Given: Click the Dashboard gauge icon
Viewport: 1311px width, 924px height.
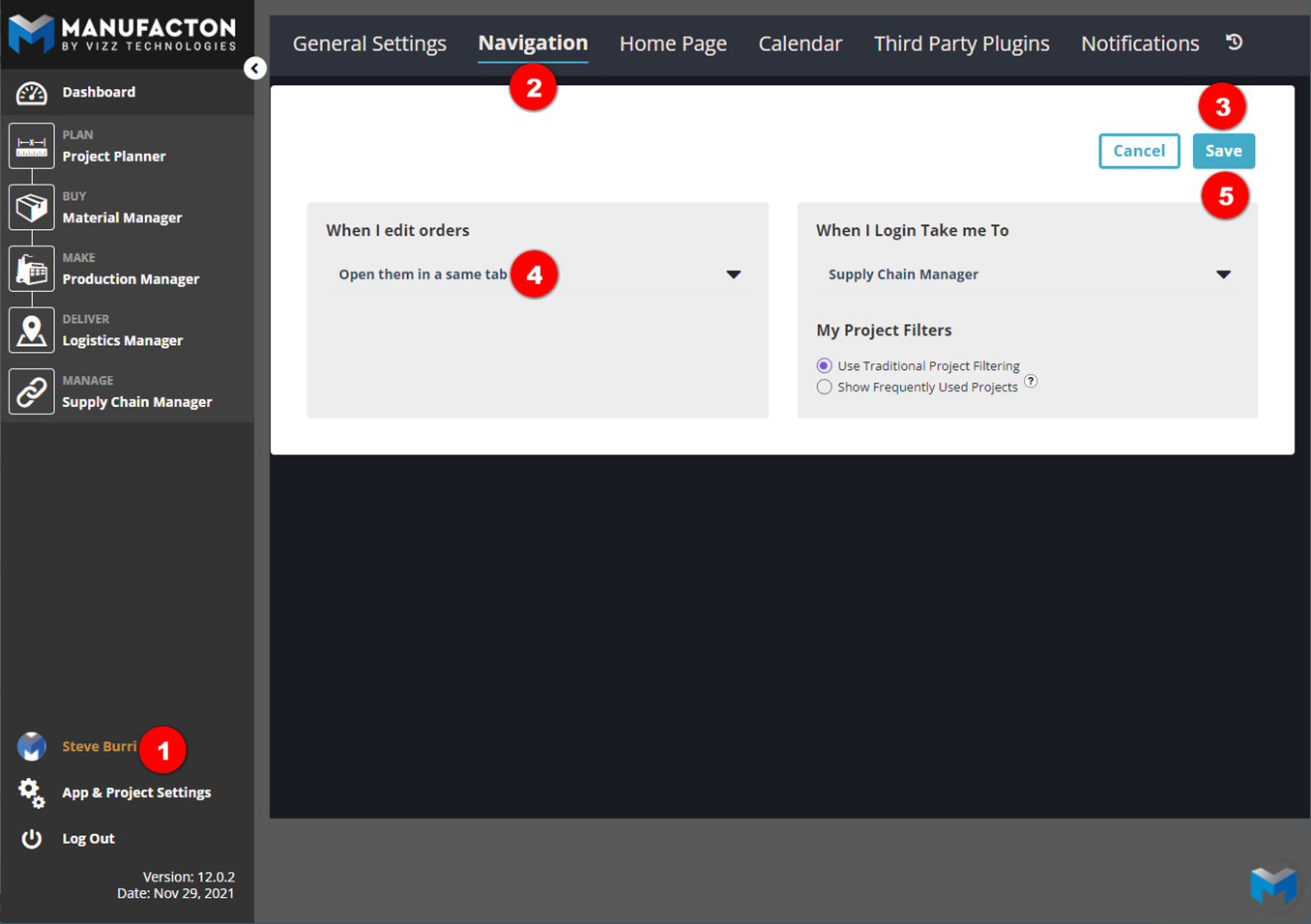Looking at the screenshot, I should [31, 93].
